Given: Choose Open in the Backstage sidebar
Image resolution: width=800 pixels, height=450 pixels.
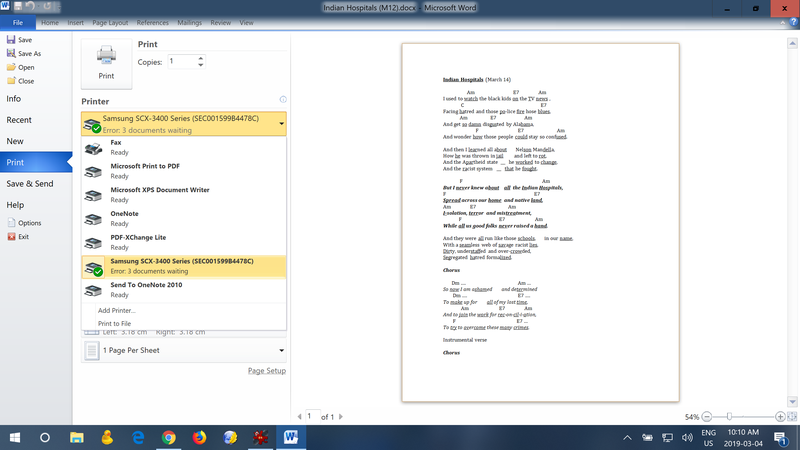Looking at the screenshot, I should click(x=21, y=67).
